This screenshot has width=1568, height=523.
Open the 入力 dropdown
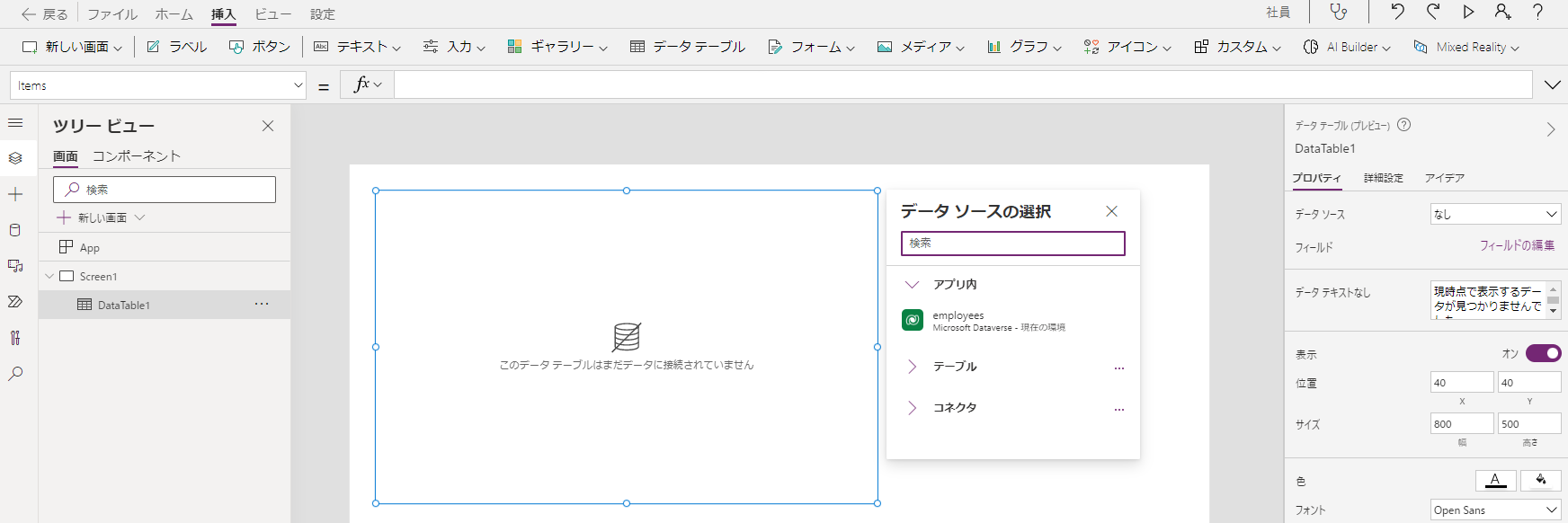pyautogui.click(x=454, y=47)
